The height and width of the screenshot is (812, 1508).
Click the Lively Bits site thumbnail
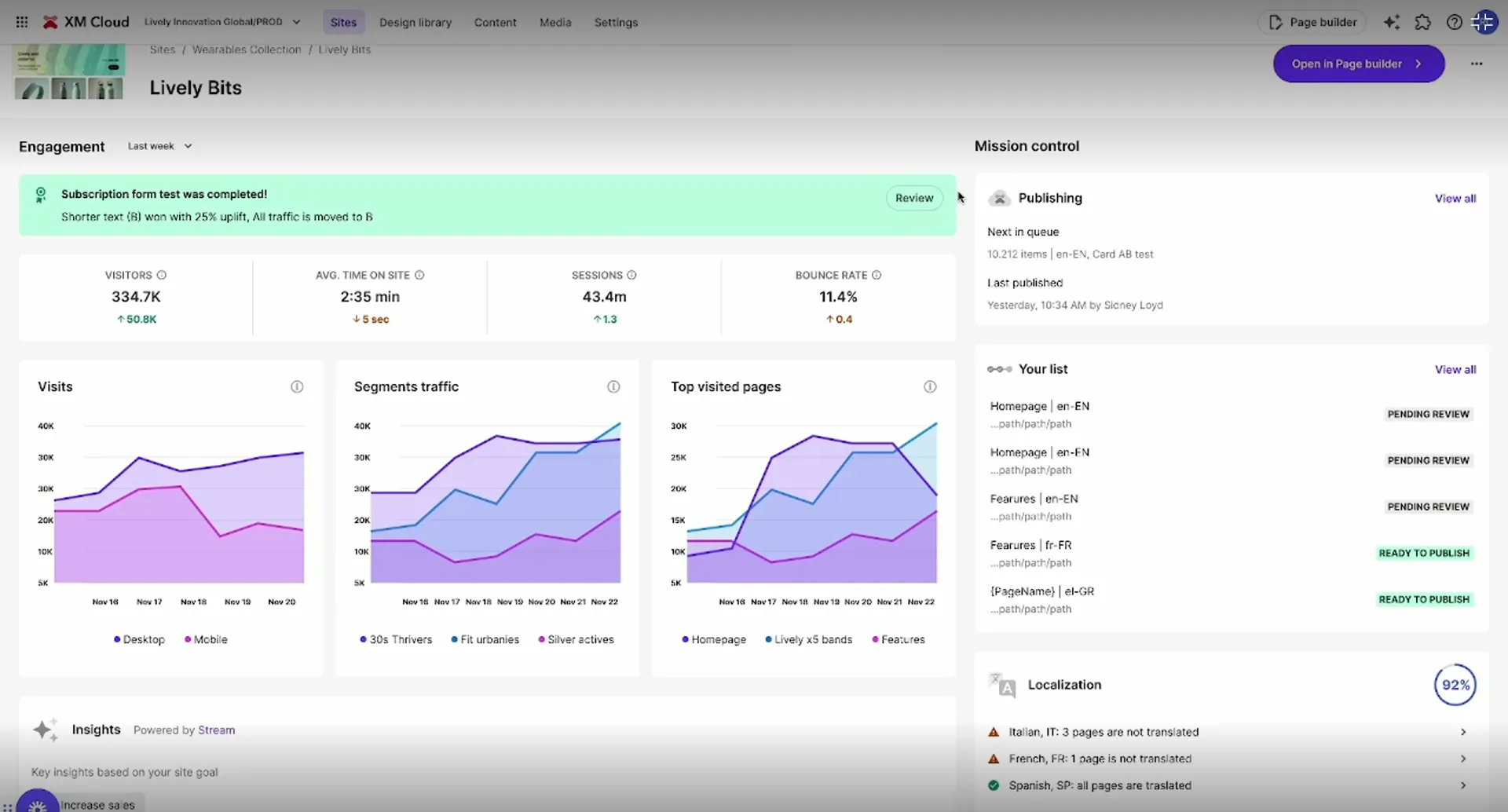click(x=68, y=71)
